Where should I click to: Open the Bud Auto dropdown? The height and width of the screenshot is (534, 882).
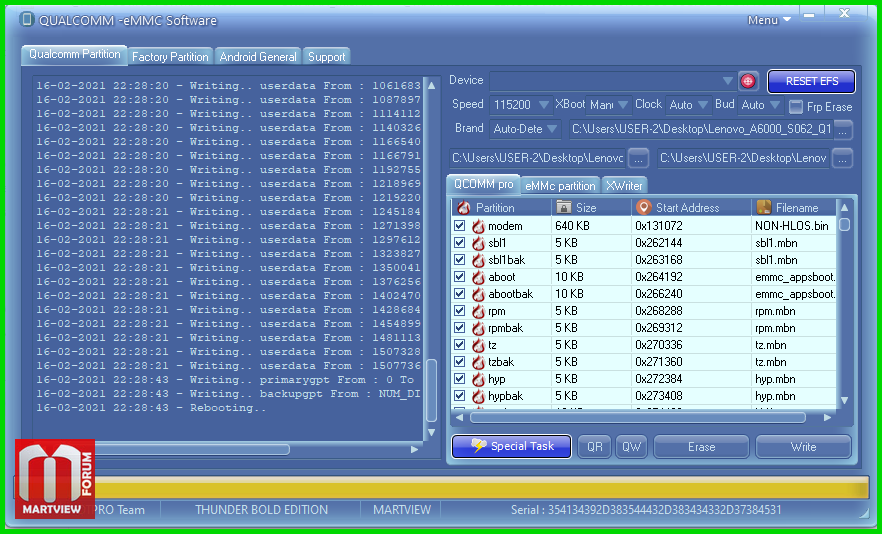(x=776, y=105)
